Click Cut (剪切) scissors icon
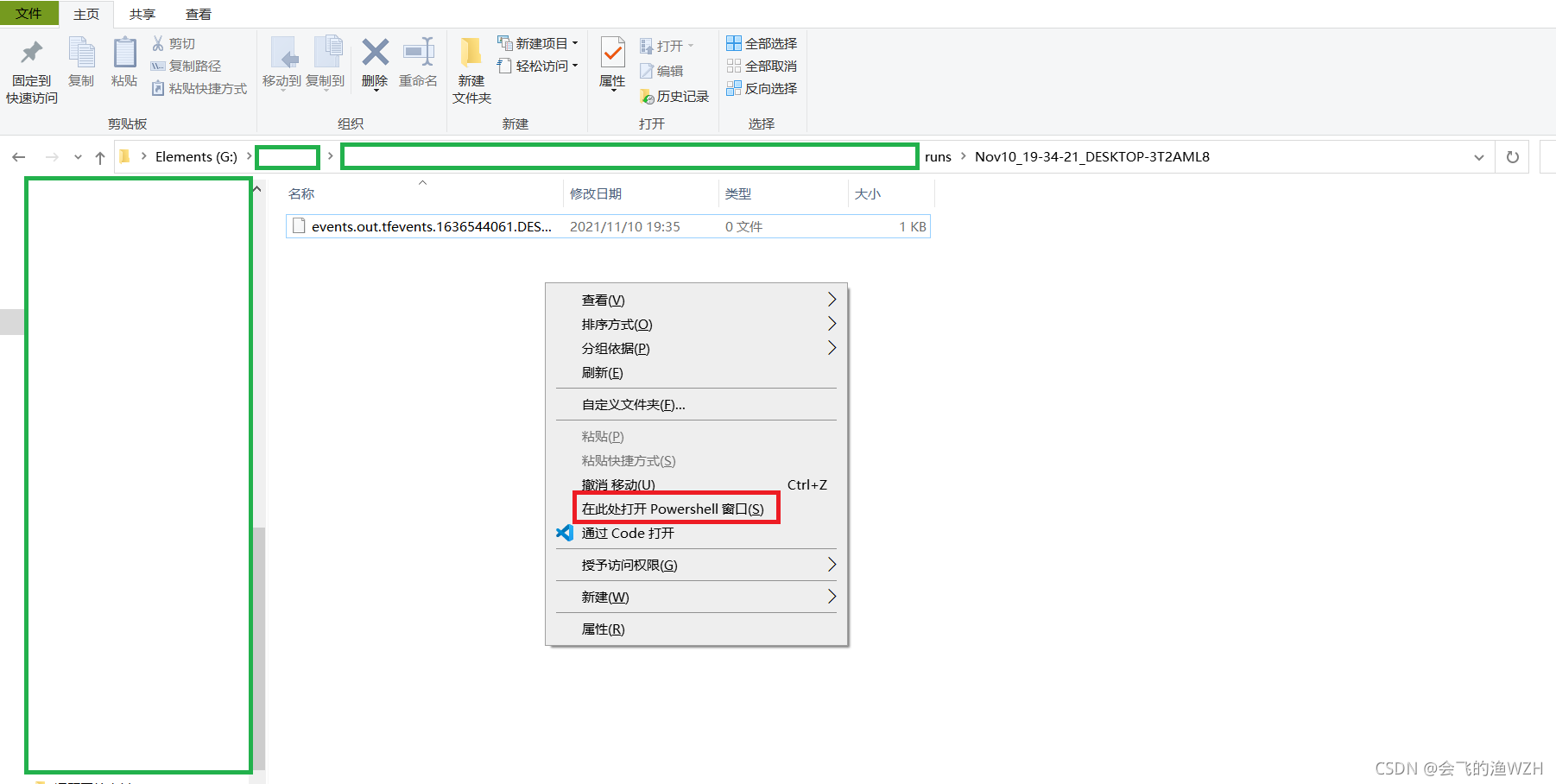Image resolution: width=1556 pixels, height=784 pixels. click(158, 43)
